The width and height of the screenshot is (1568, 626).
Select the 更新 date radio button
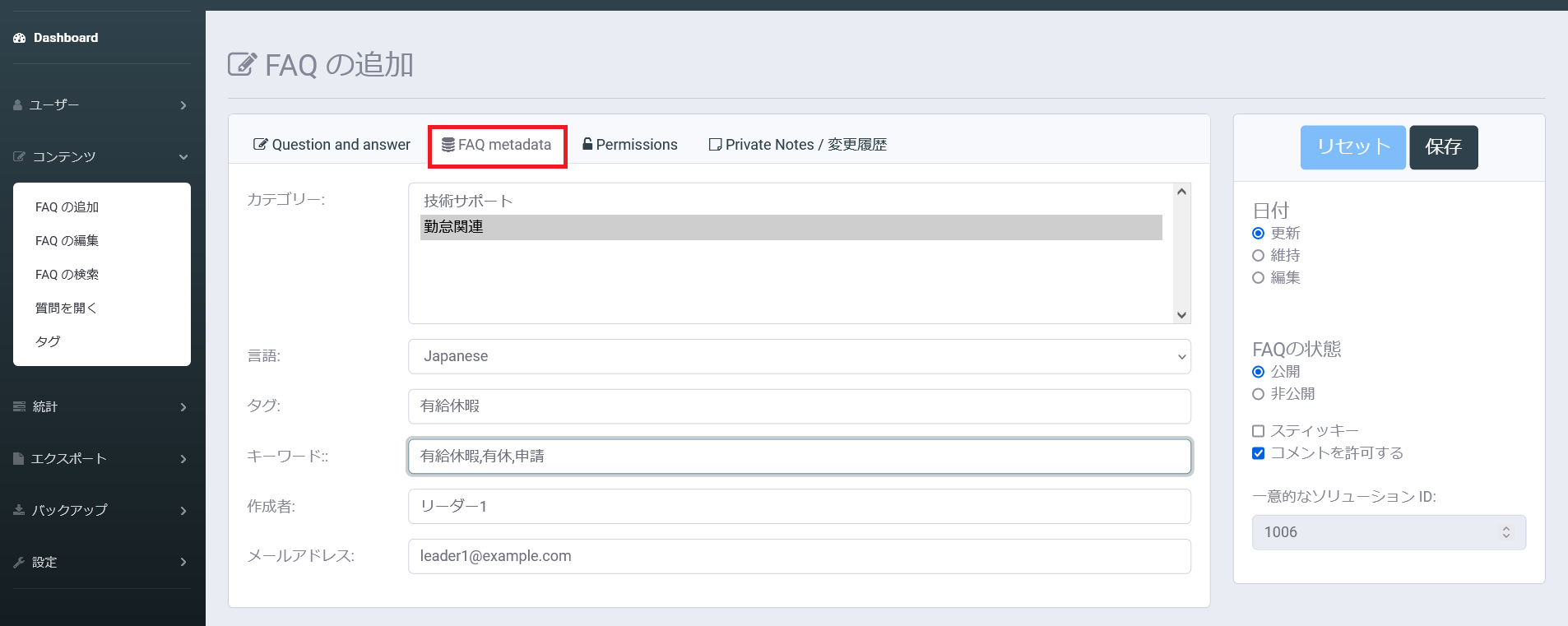1258,234
